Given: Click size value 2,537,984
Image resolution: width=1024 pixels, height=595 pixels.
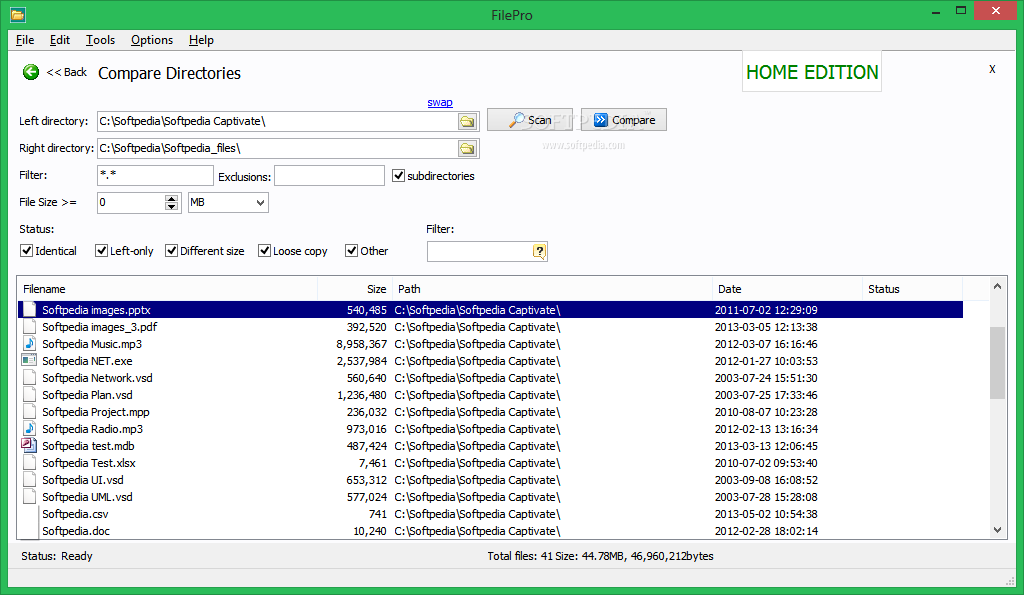Looking at the screenshot, I should pos(362,361).
